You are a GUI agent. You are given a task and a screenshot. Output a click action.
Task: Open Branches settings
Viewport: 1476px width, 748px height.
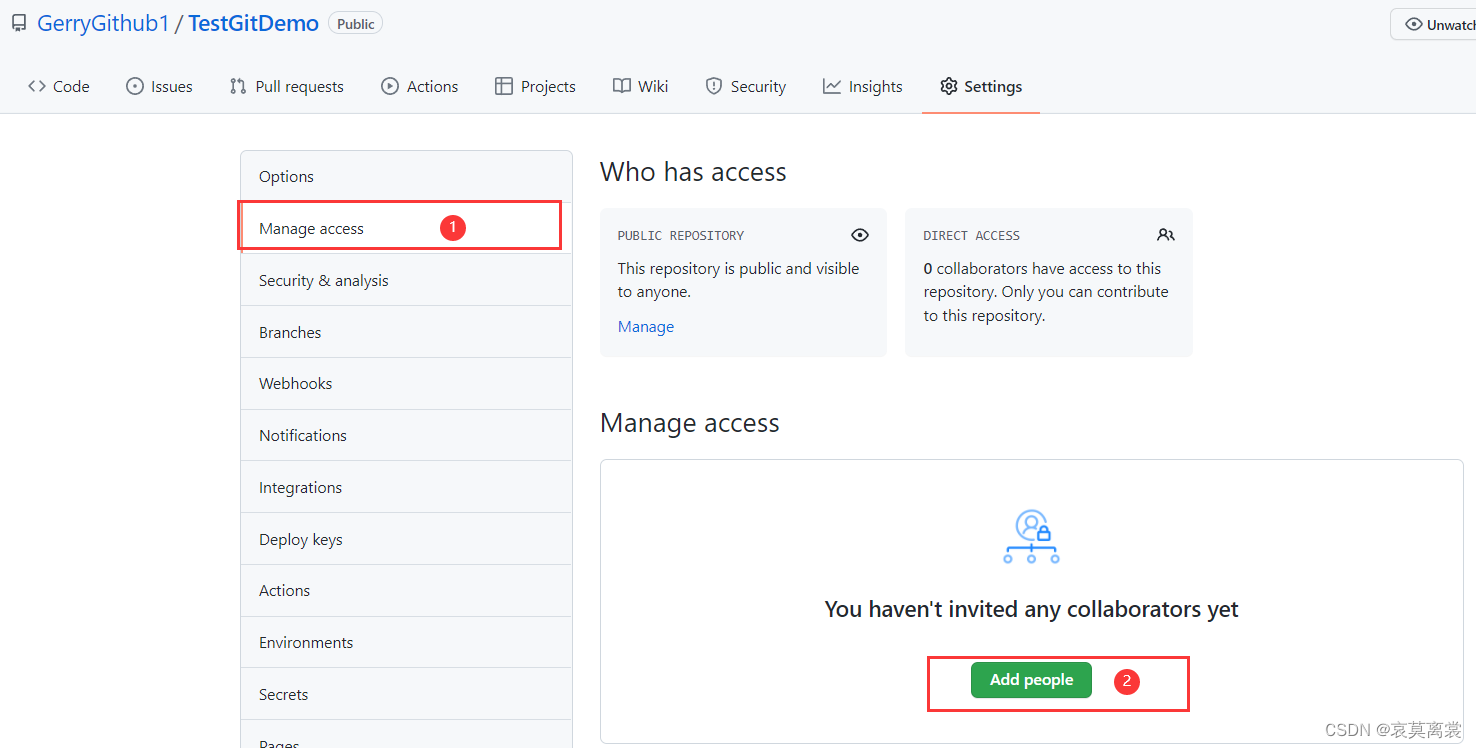[x=406, y=332]
